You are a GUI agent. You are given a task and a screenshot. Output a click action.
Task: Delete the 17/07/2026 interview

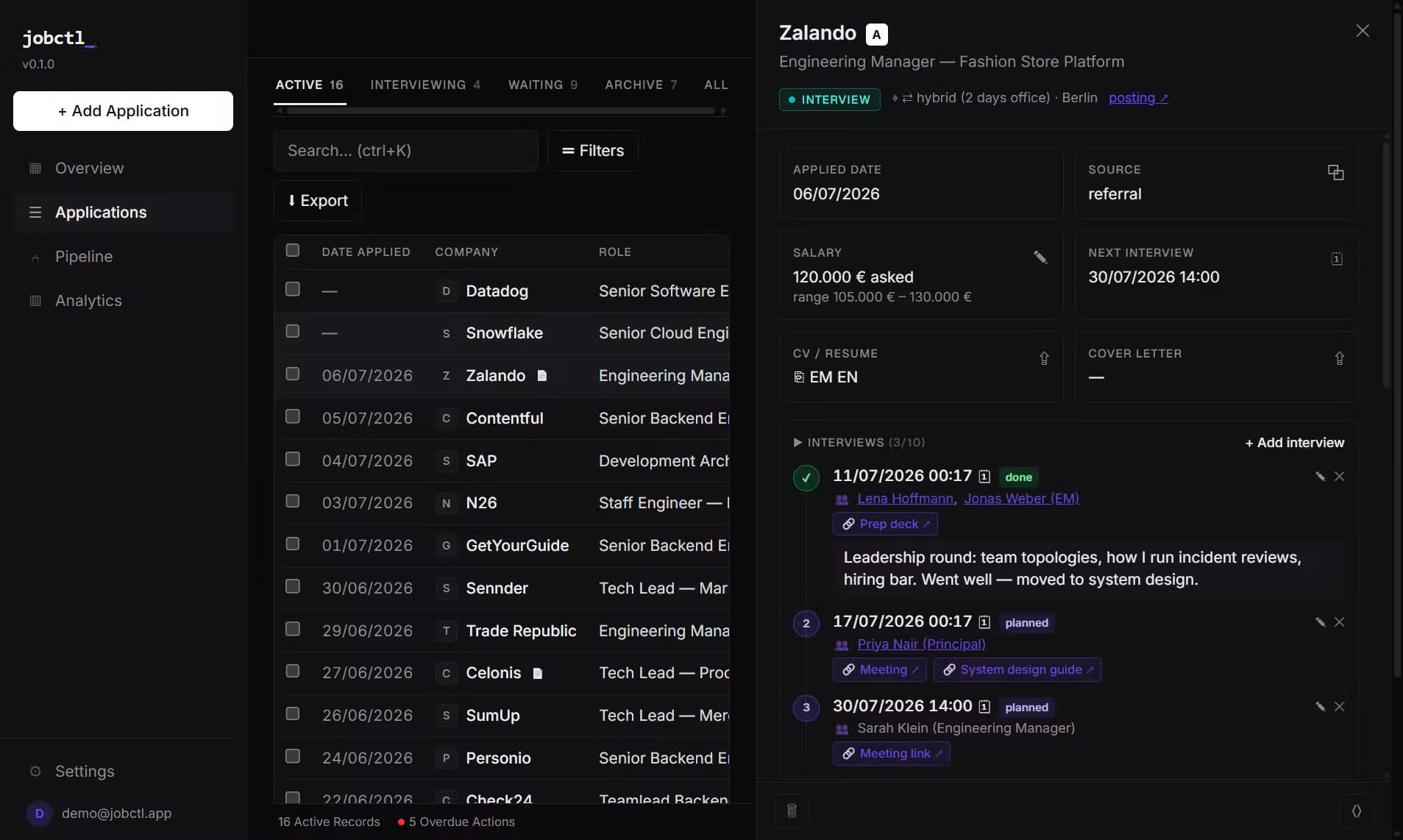pos(1340,622)
